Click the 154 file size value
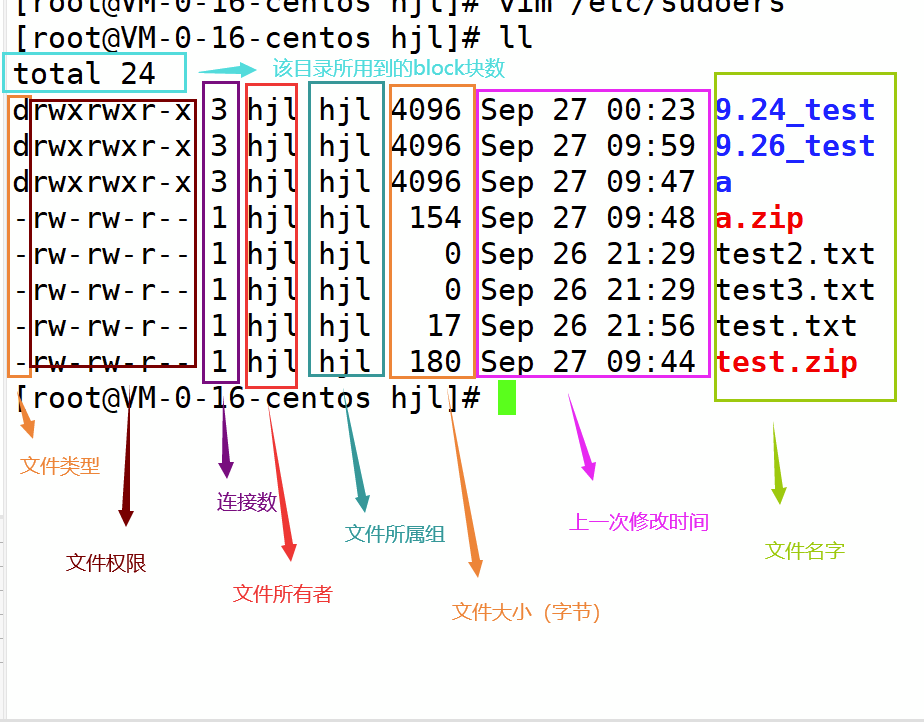Viewport: 924px width, 722px height. point(435,218)
